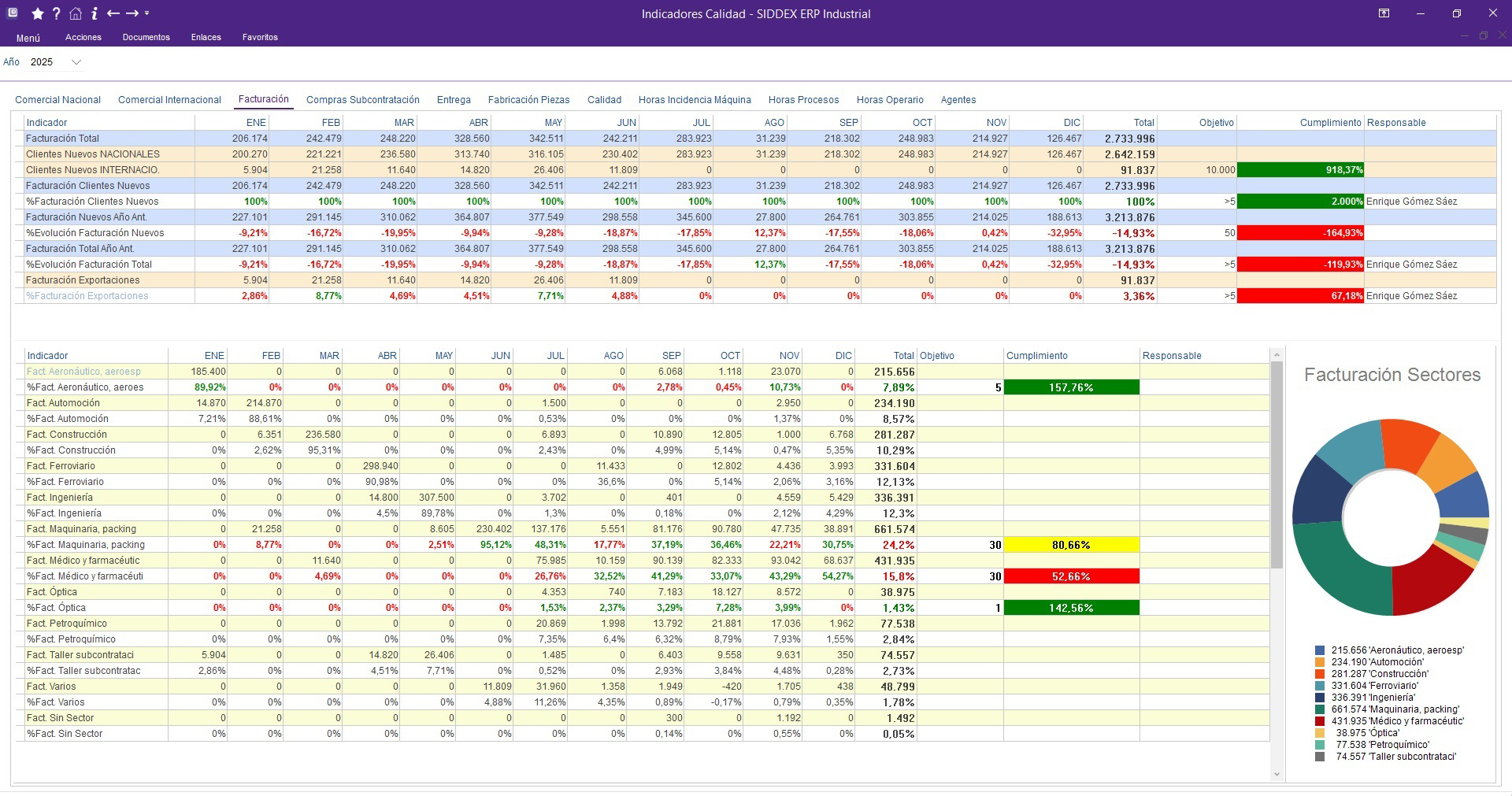
Task: Click the Indicador header in the sectors table
Action: [x=47, y=356]
